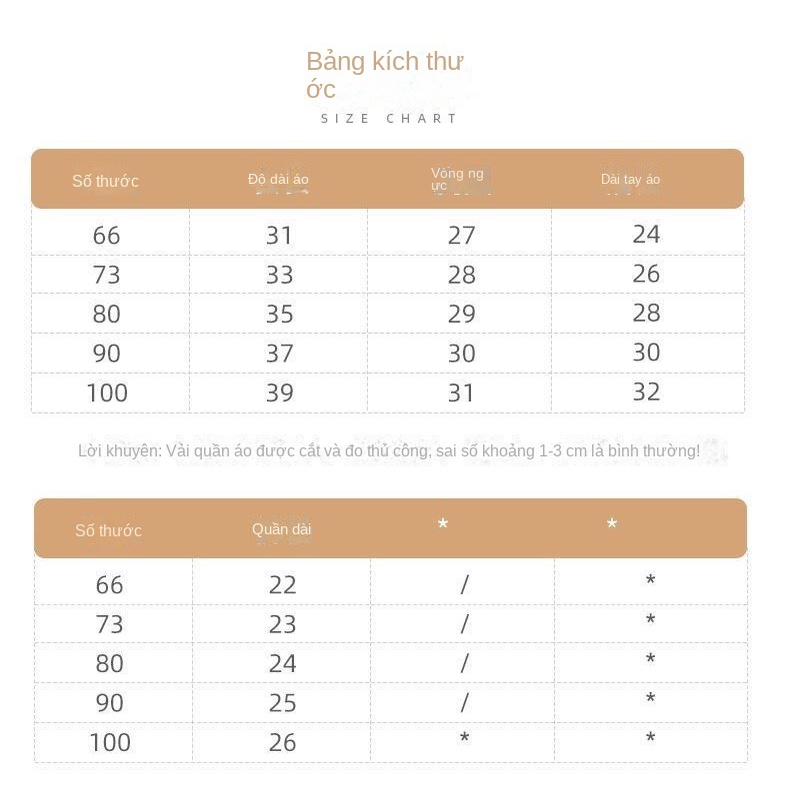Viewport: 790px width, 790px height.
Task: Click size 90 in the pants table
Action: pyautogui.click(x=109, y=703)
